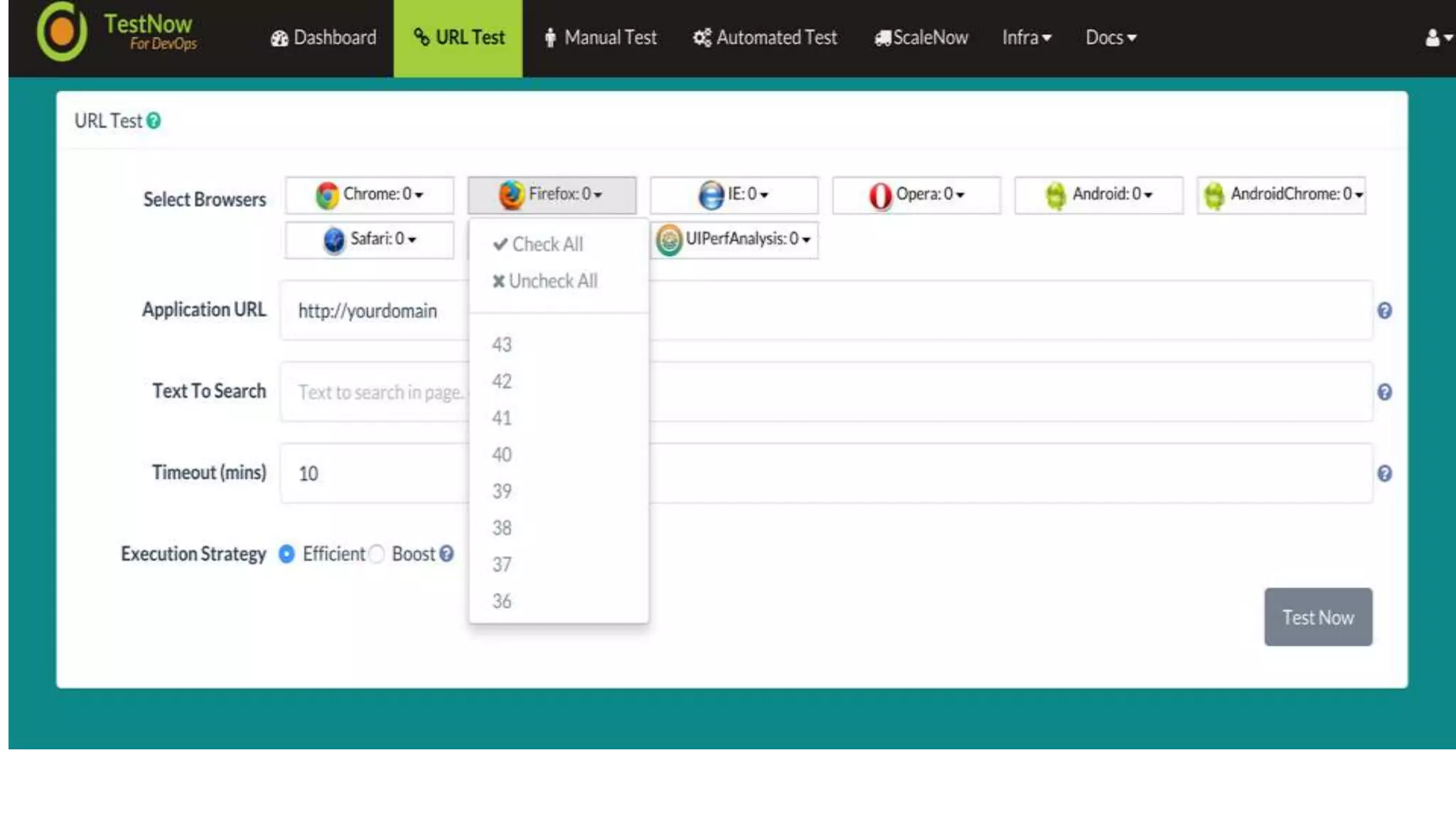Select the Efficient execution strategy
This screenshot has height=819, width=1456.
tap(287, 554)
